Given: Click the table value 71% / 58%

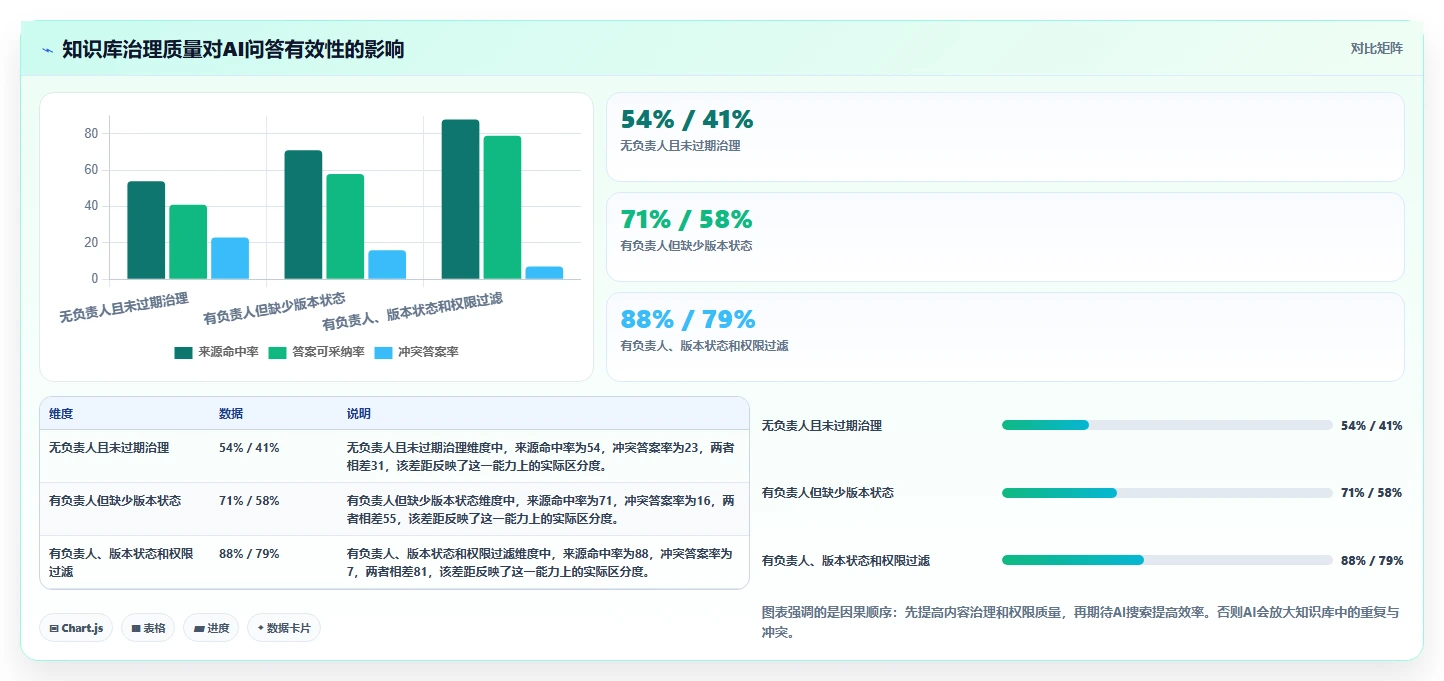Looking at the screenshot, I should tap(249, 500).
